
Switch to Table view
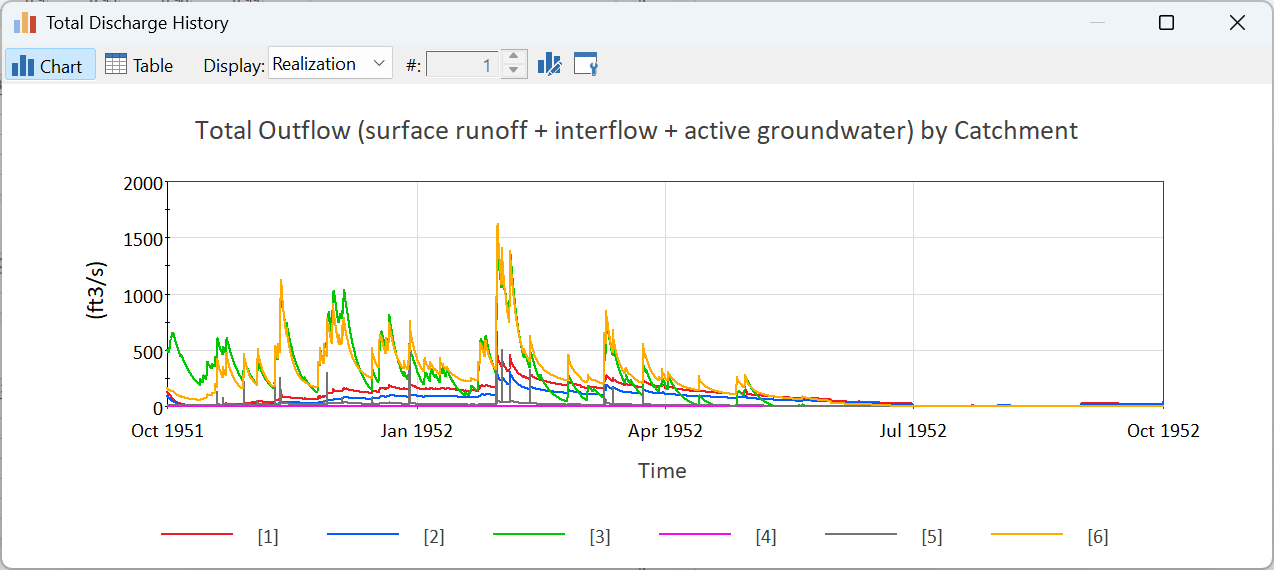[139, 65]
